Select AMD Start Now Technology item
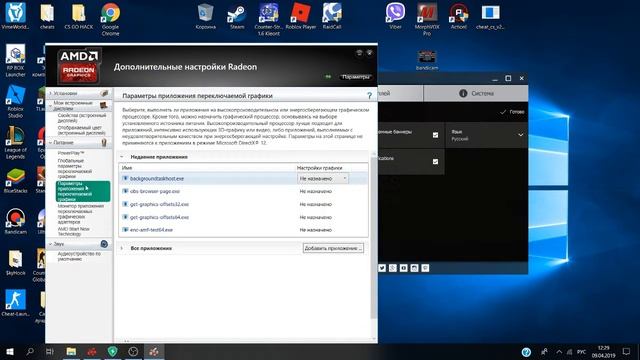The height and width of the screenshot is (360, 640). point(73,231)
